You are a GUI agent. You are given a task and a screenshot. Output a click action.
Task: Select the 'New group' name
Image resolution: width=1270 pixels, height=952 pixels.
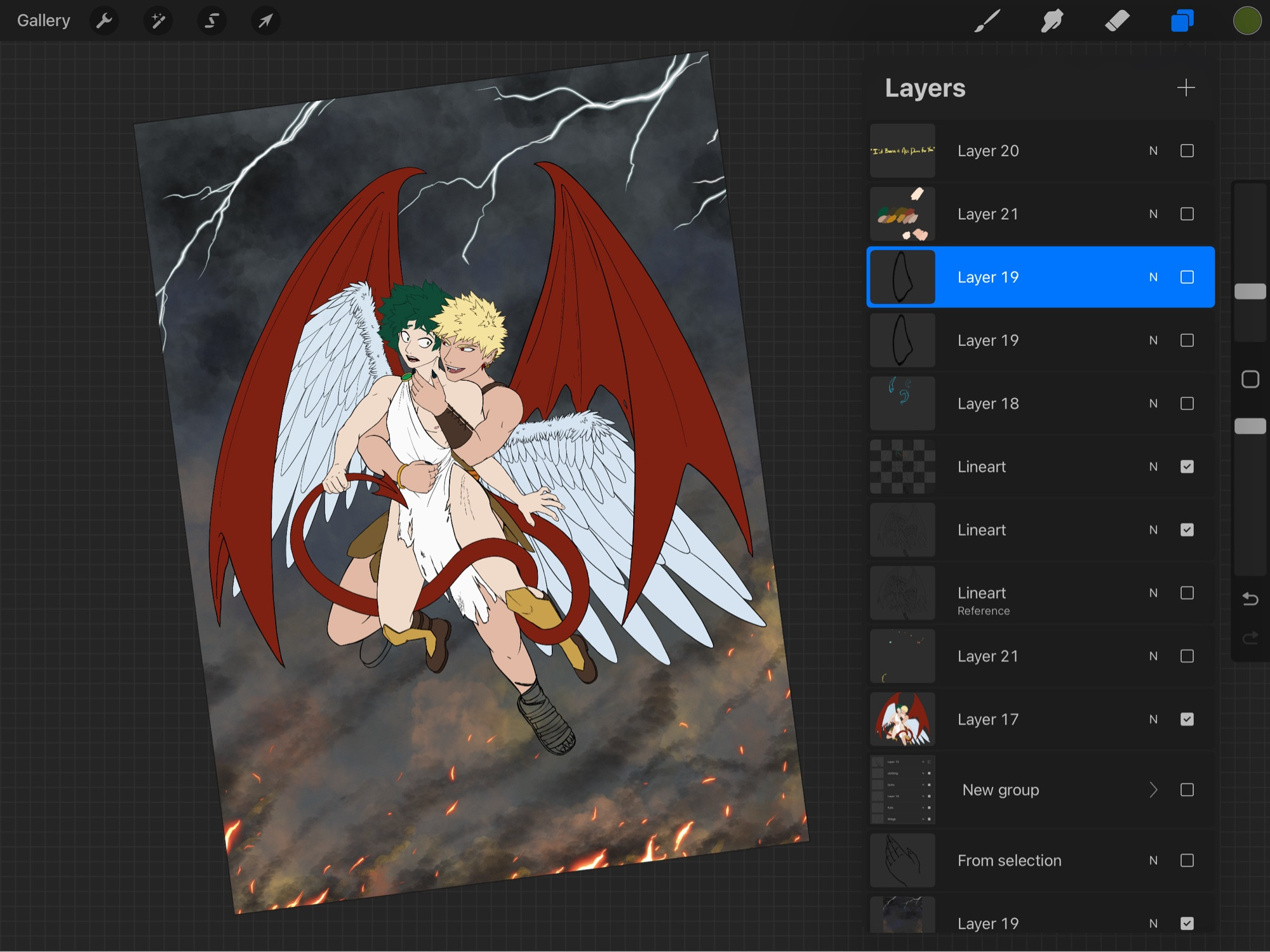click(1001, 790)
